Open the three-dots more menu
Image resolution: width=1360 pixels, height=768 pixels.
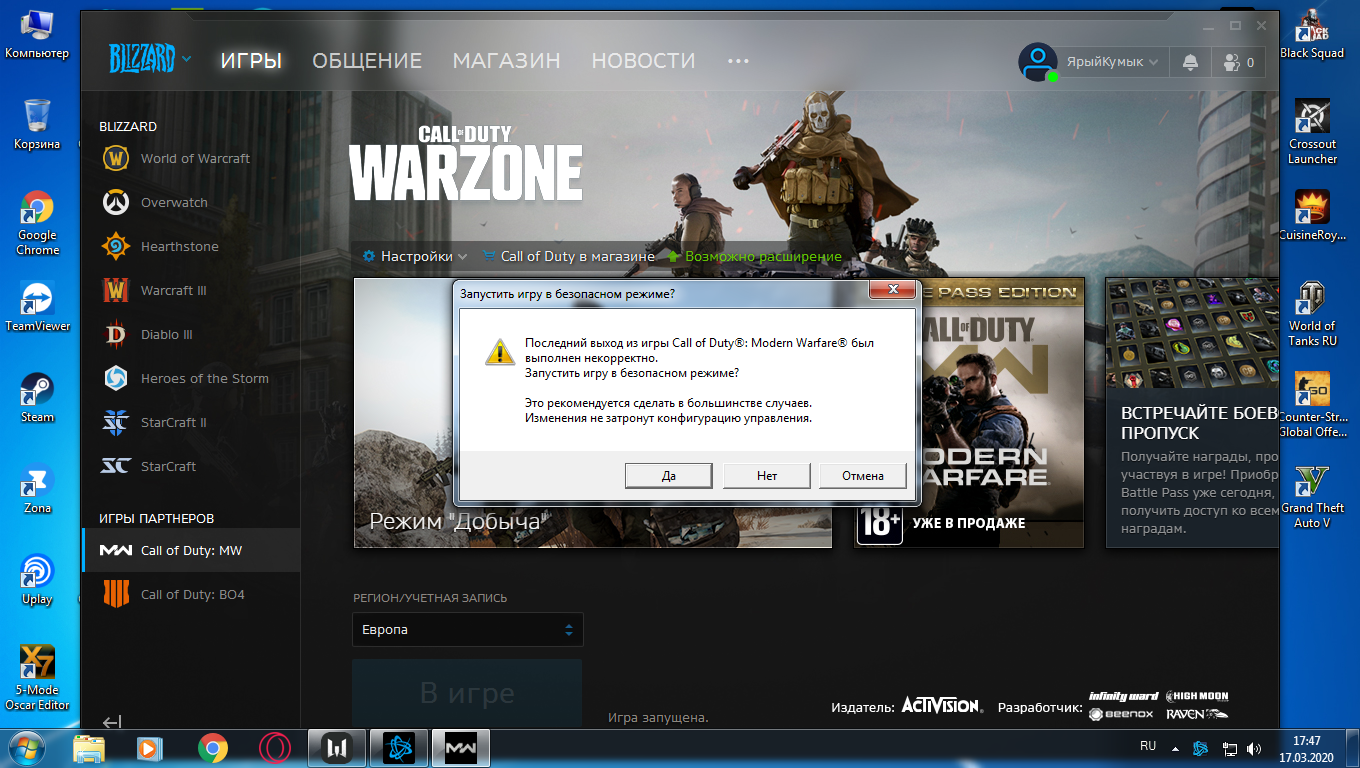tap(738, 61)
